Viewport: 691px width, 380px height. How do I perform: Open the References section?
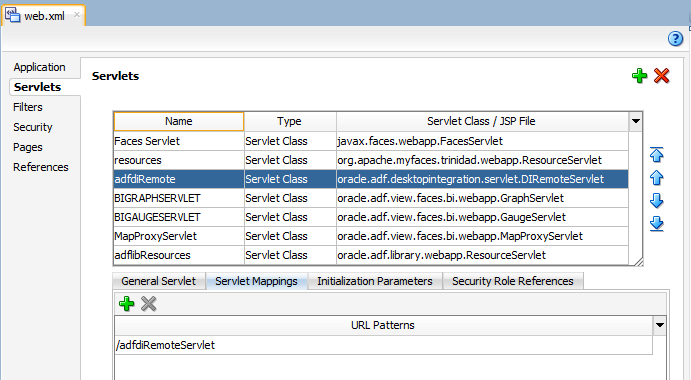(41, 167)
